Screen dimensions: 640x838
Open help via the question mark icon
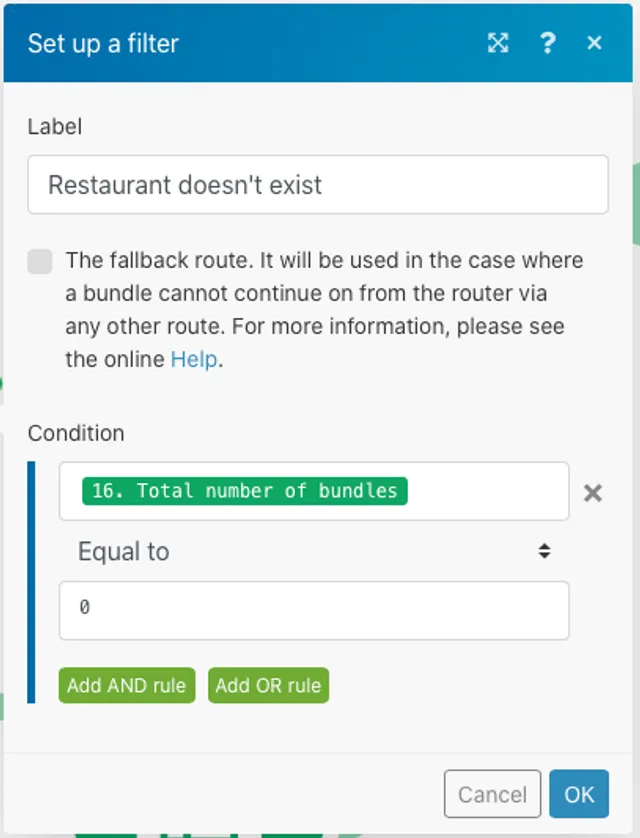coord(548,43)
